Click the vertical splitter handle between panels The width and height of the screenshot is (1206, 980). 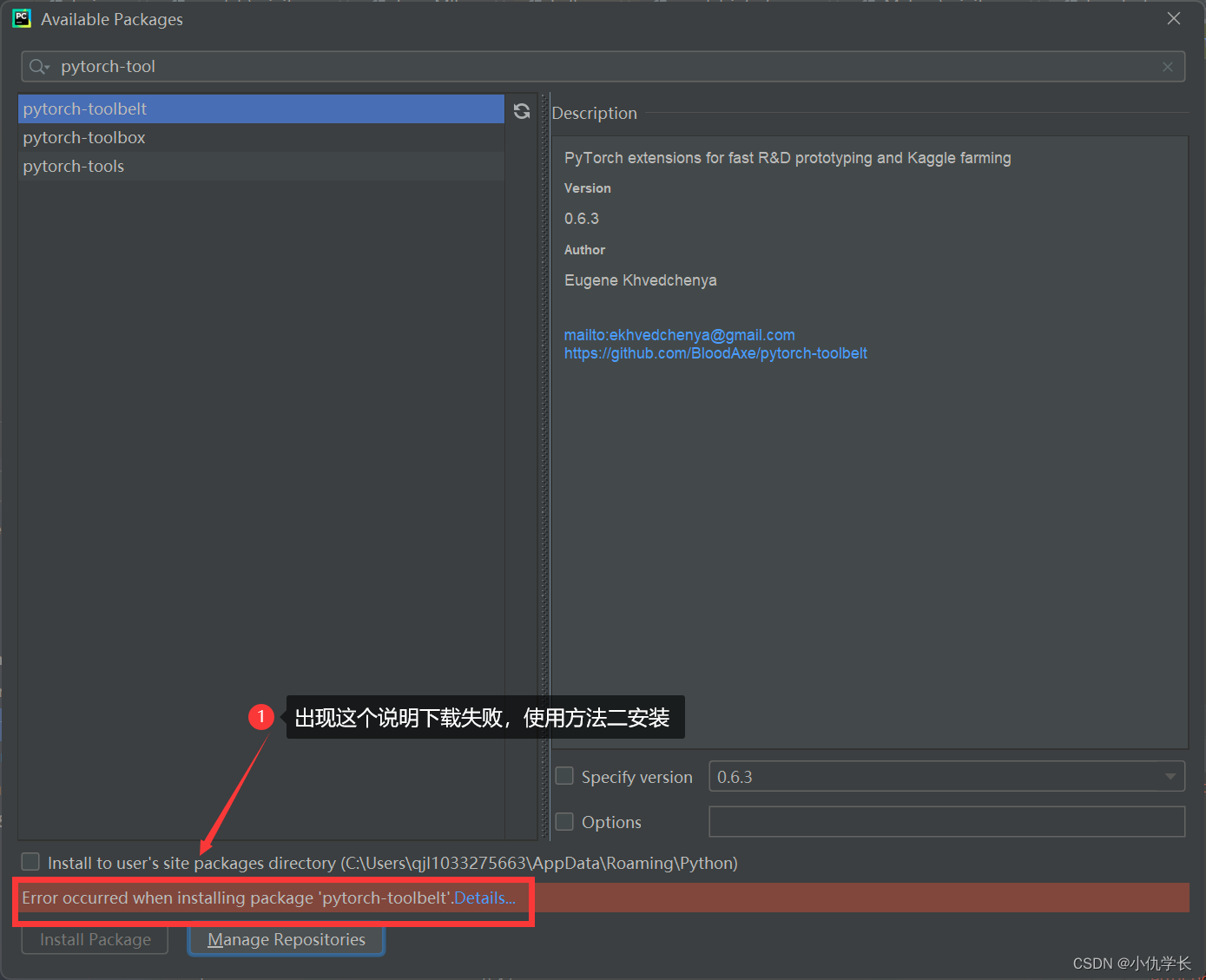pyautogui.click(x=545, y=467)
